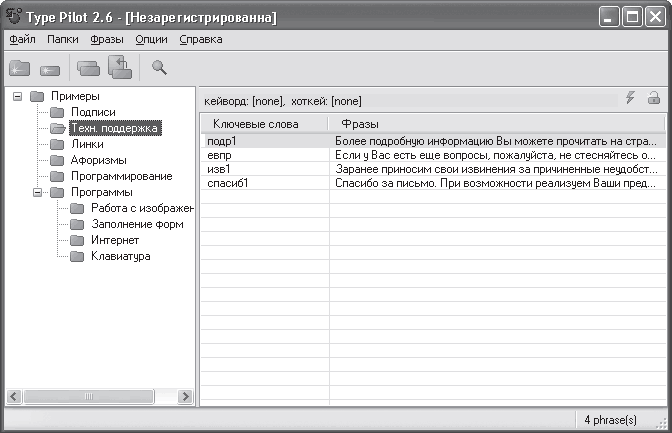Image resolution: width=672 pixels, height=433 pixels.
Task: Maximize the Type Pilot window
Action: 632,17
